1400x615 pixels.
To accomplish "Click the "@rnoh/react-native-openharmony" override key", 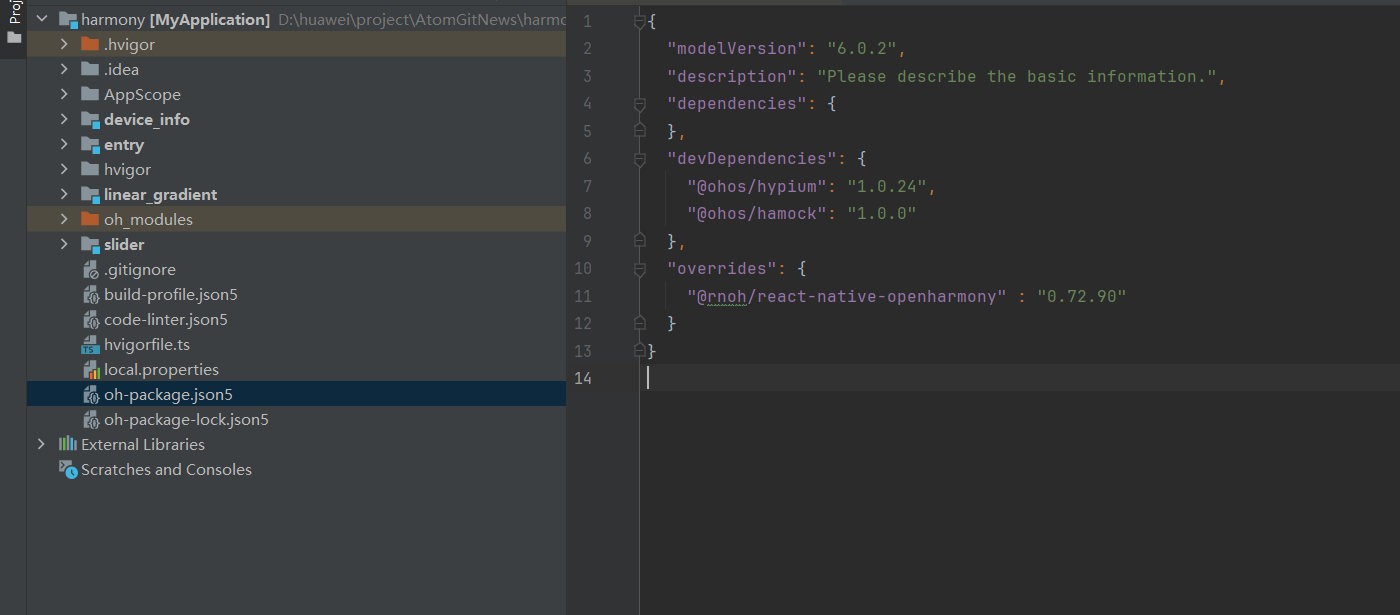I will pyautogui.click(x=847, y=296).
